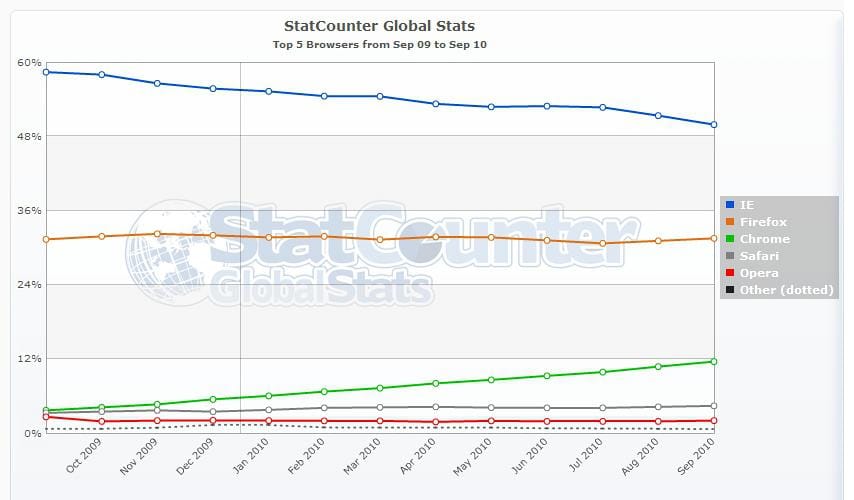
Task: Select the Opera label in the legend
Action: [760, 273]
